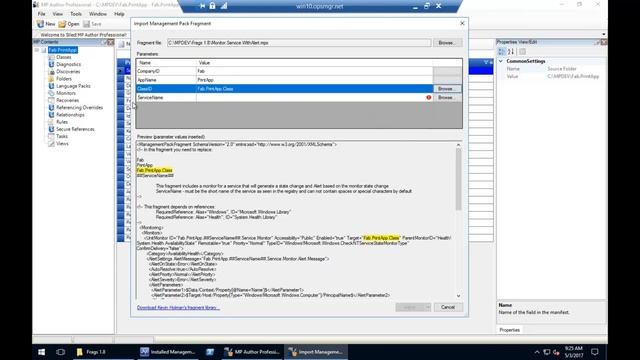Open the toolbar overflow arrow at right
Viewport: 640px width, 360px height.
604,35
